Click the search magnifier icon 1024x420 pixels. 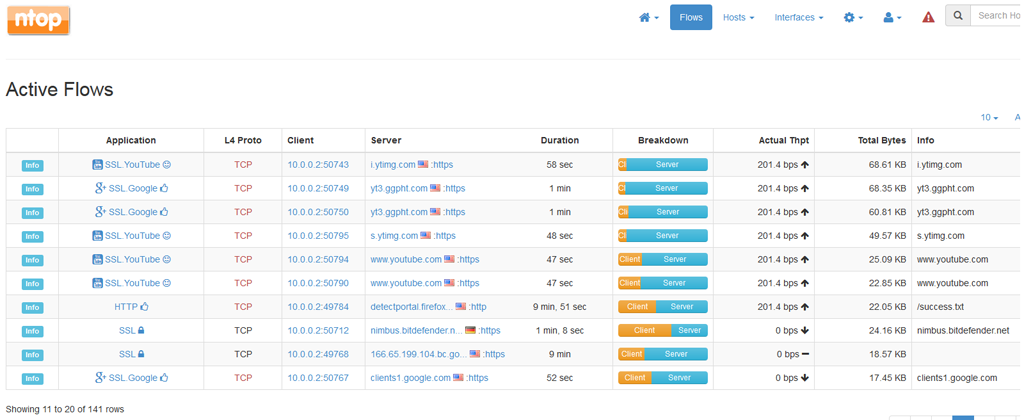tap(957, 16)
